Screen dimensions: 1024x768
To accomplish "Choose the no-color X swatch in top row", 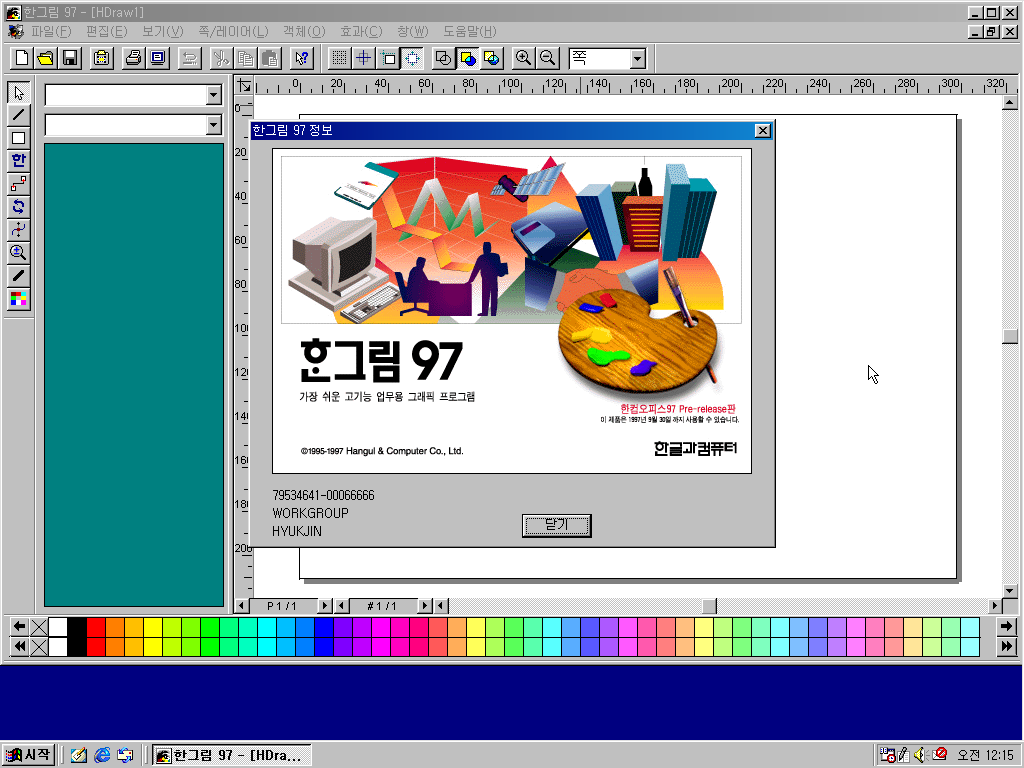I will 39,627.
